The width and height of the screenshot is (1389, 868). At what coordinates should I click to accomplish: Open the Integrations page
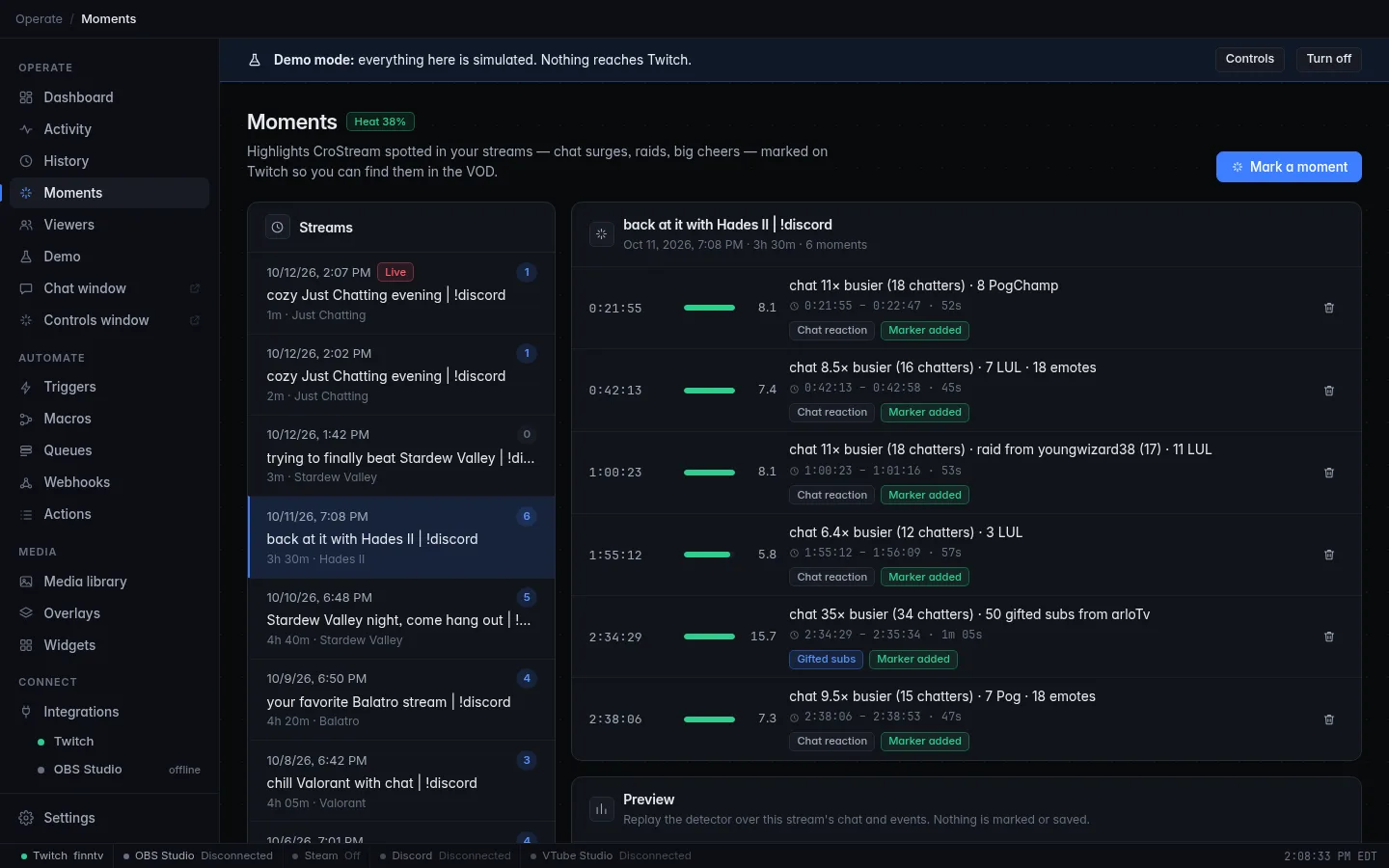109,712
